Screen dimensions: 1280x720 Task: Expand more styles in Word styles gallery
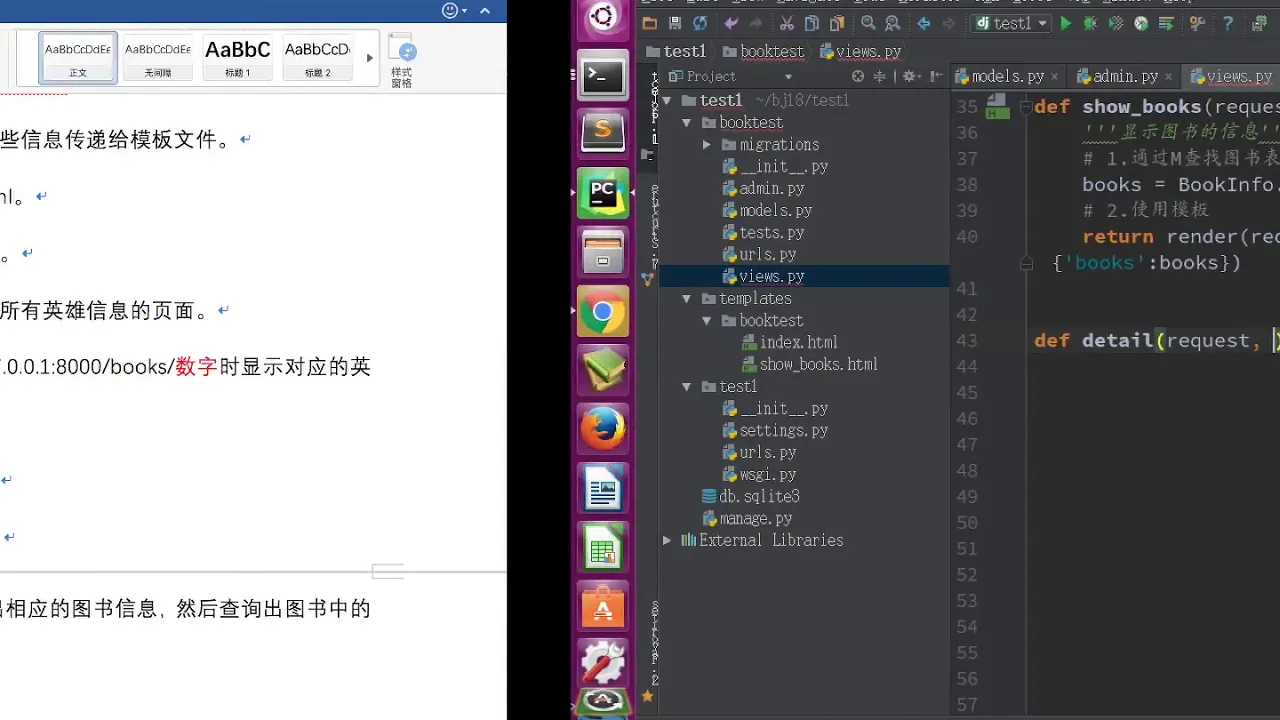tap(369, 58)
